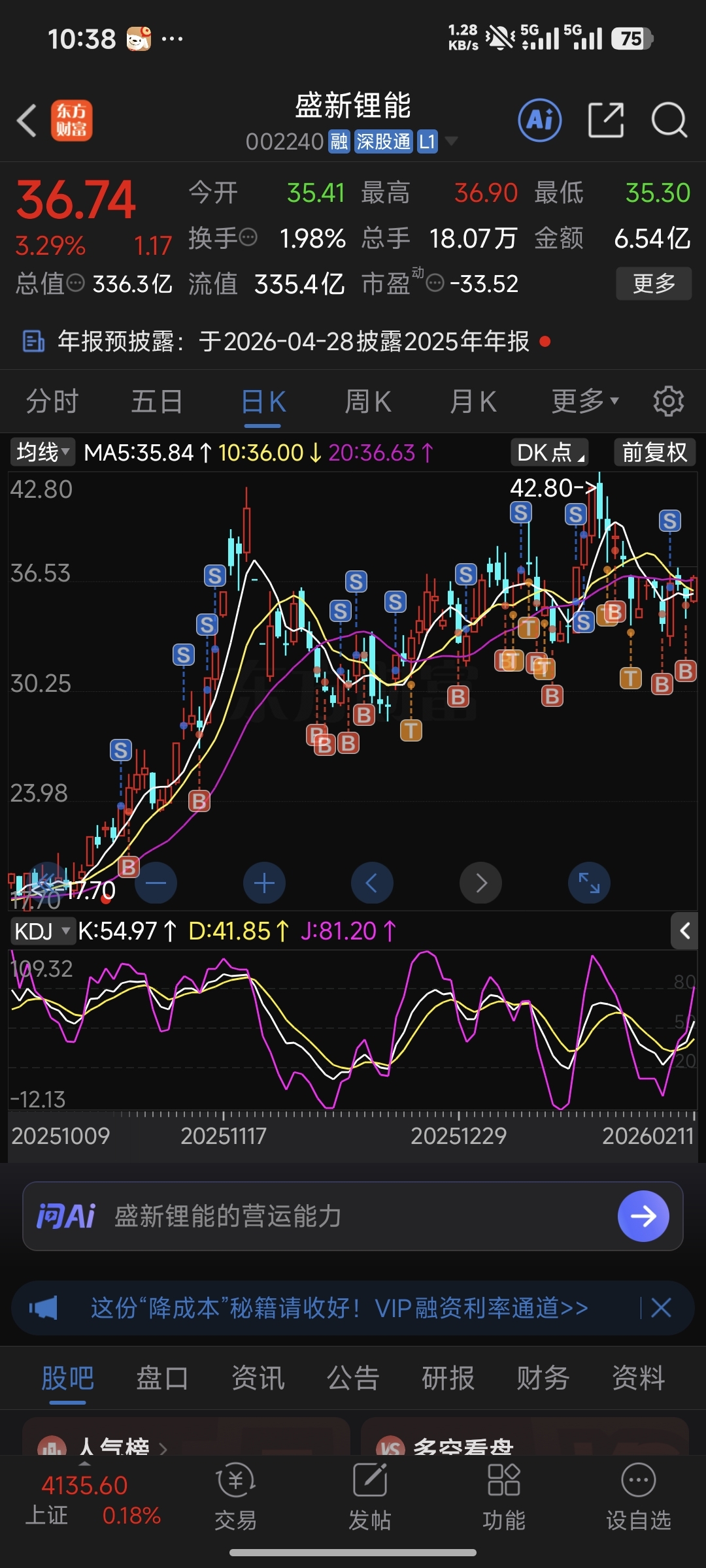Tap the 换手 info circle icon
This screenshot has width=706, height=1568.
[248, 237]
